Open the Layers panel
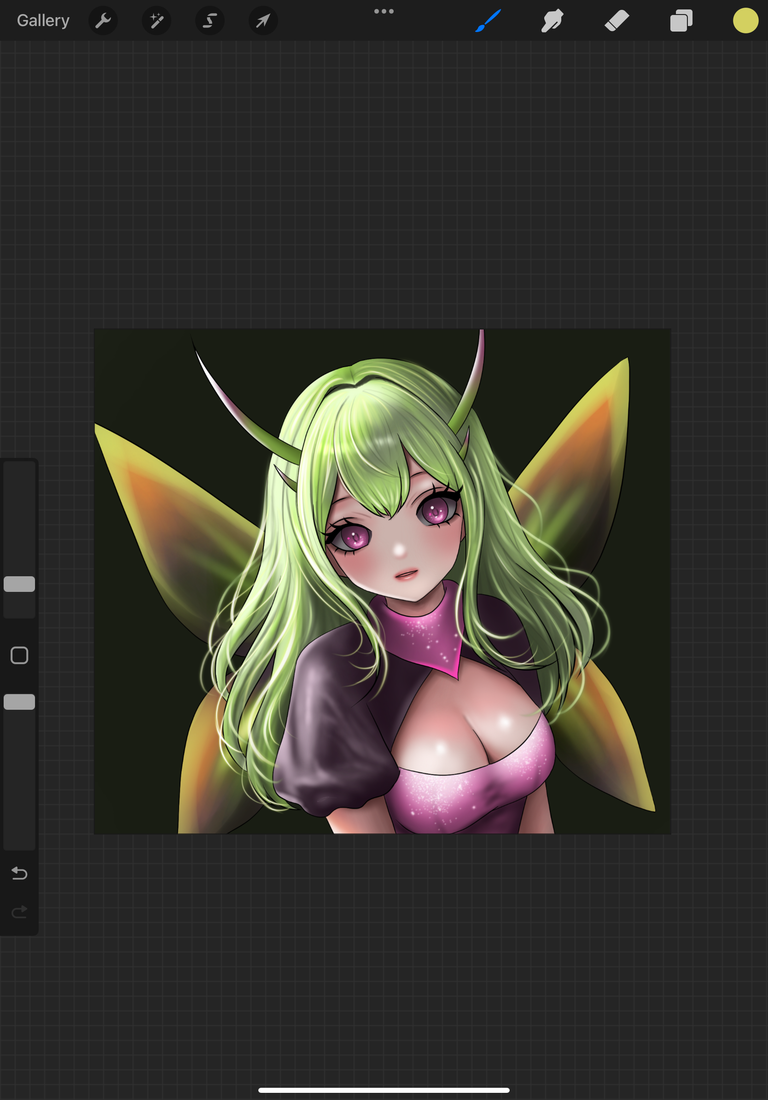The width and height of the screenshot is (768, 1100). click(x=681, y=21)
